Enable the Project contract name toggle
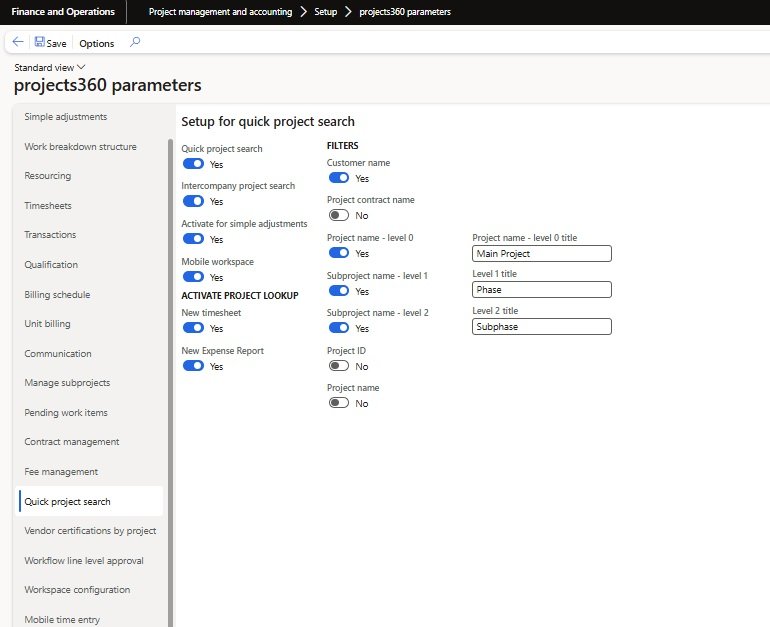770x627 pixels. pos(339,215)
